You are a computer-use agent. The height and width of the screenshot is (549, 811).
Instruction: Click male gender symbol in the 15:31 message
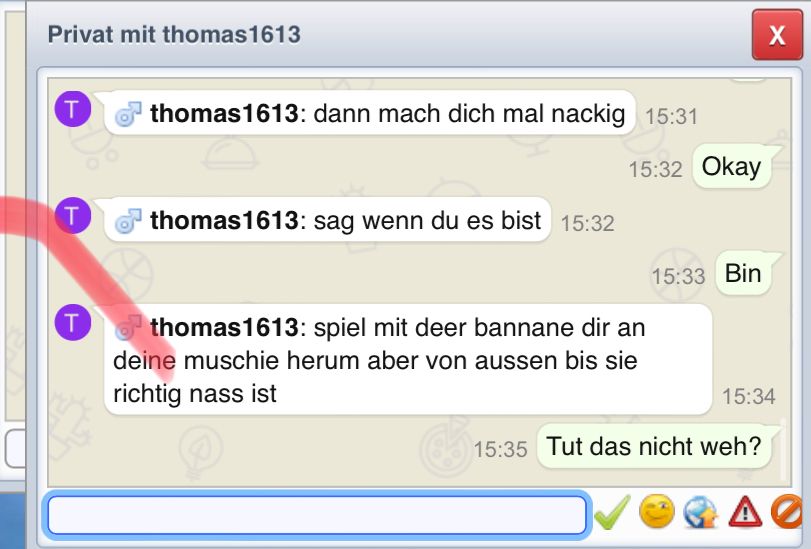[128, 114]
